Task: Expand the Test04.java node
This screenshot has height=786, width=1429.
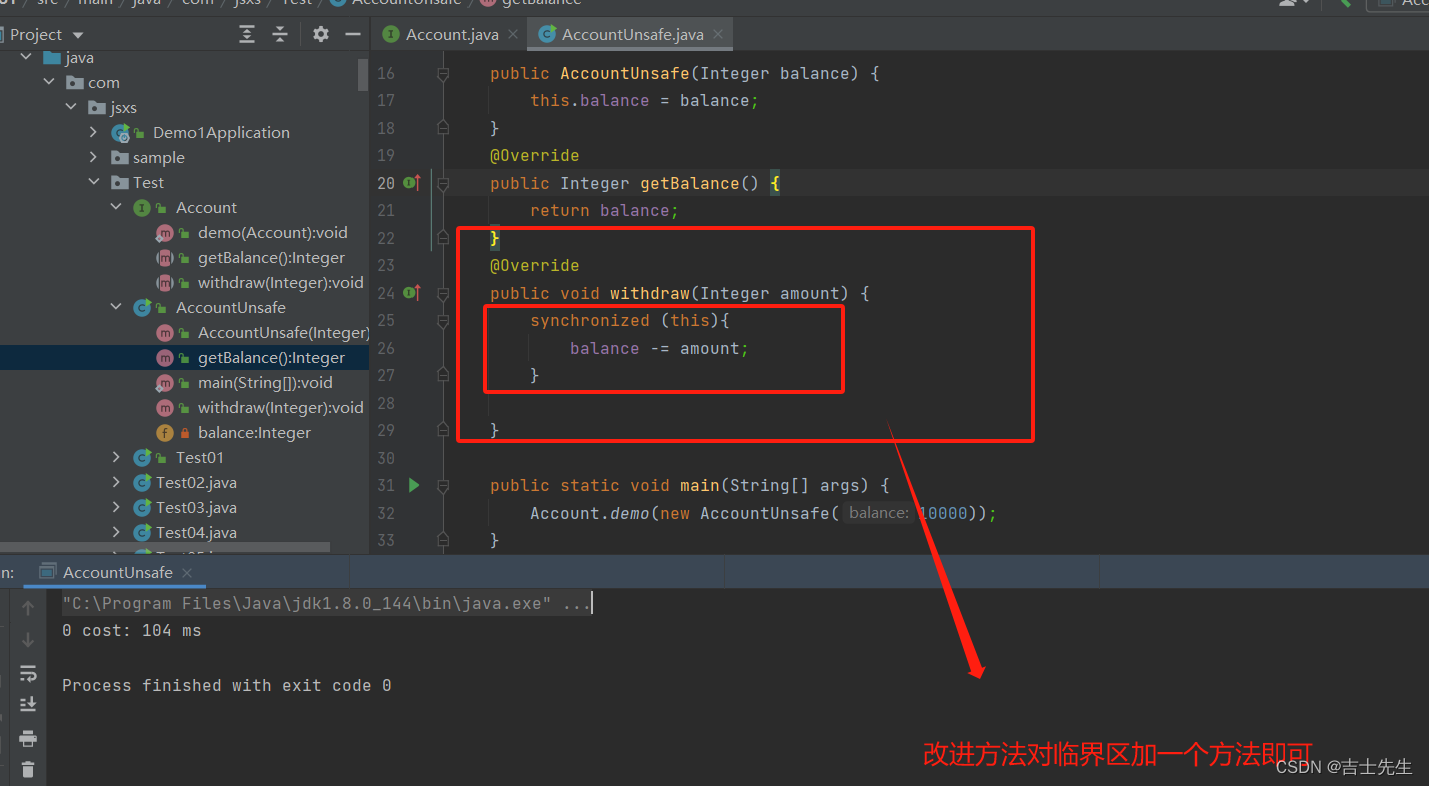Action: coord(117,532)
